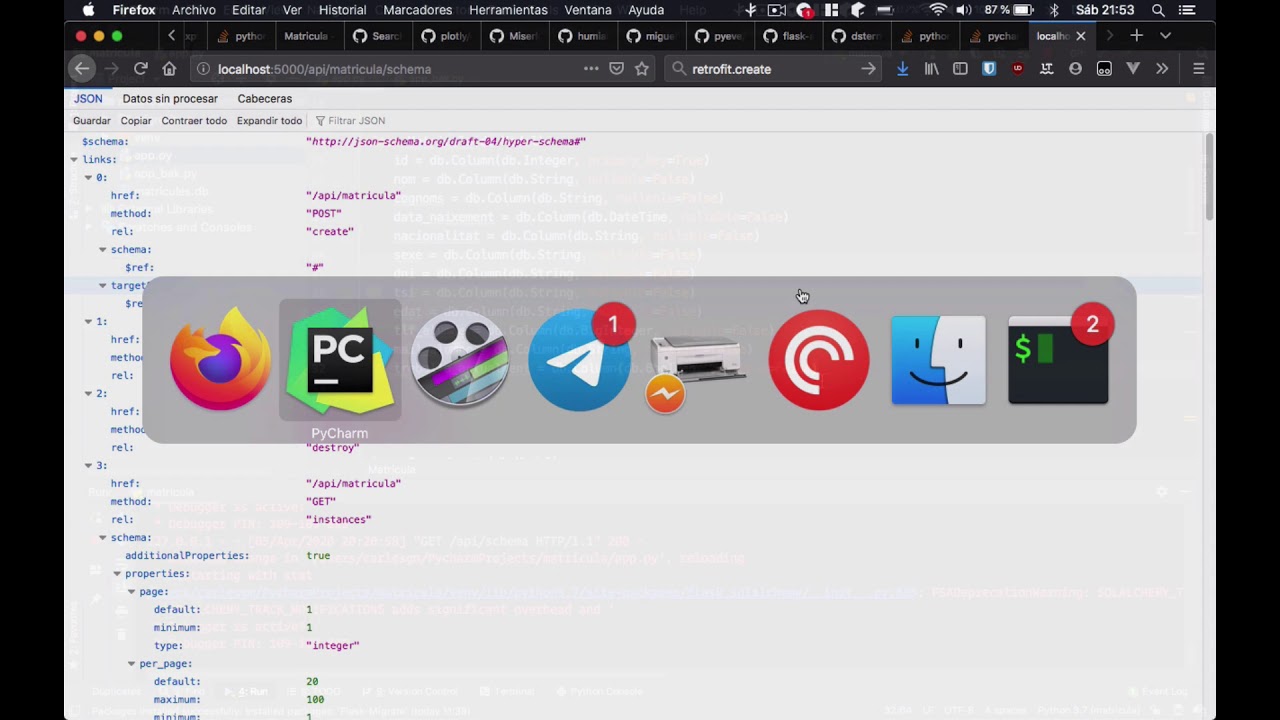Image resolution: width=1280 pixels, height=720 pixels.
Task: Open the Archivo menu
Action: 194,10
